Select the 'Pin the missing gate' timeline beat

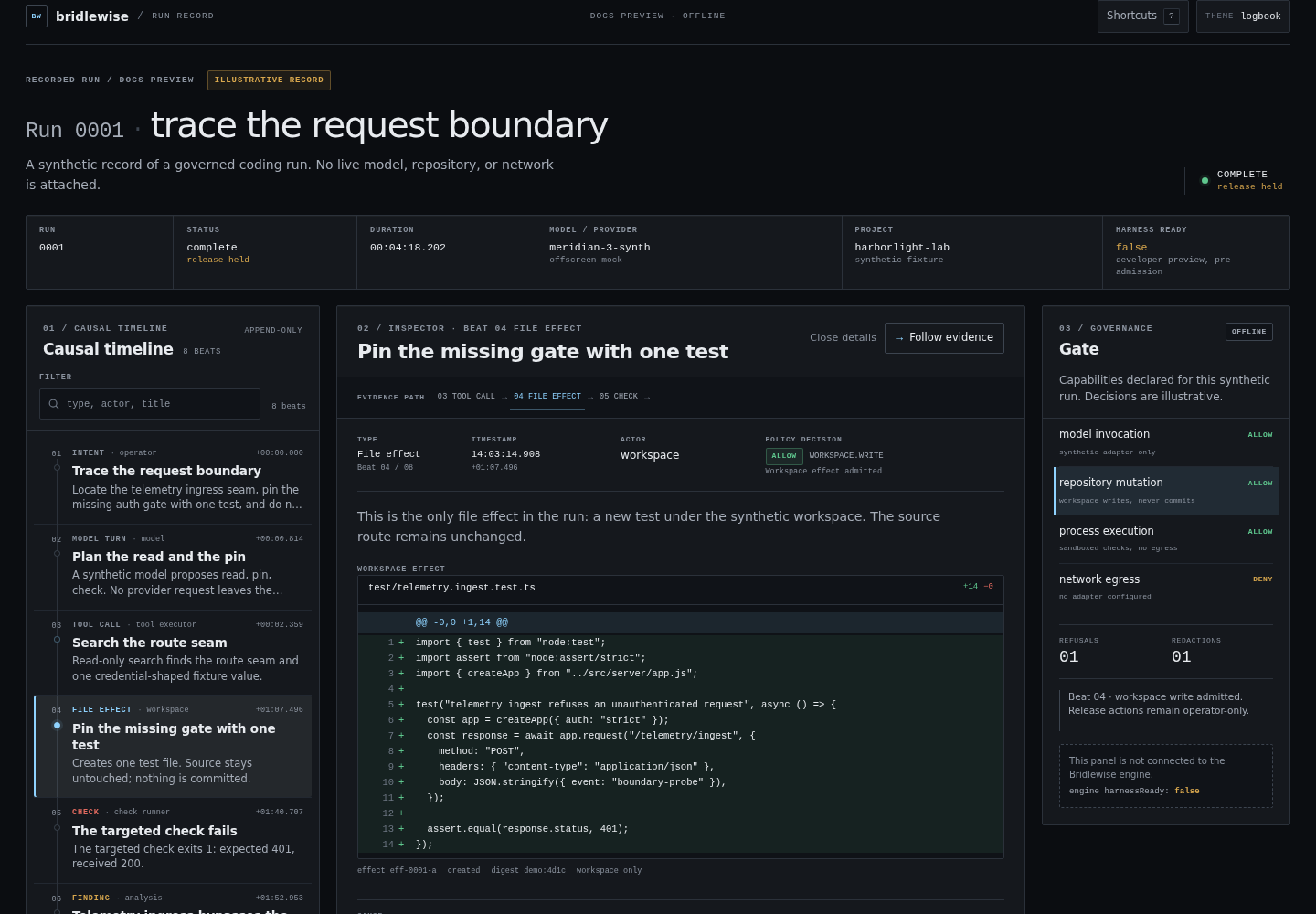[x=173, y=746]
